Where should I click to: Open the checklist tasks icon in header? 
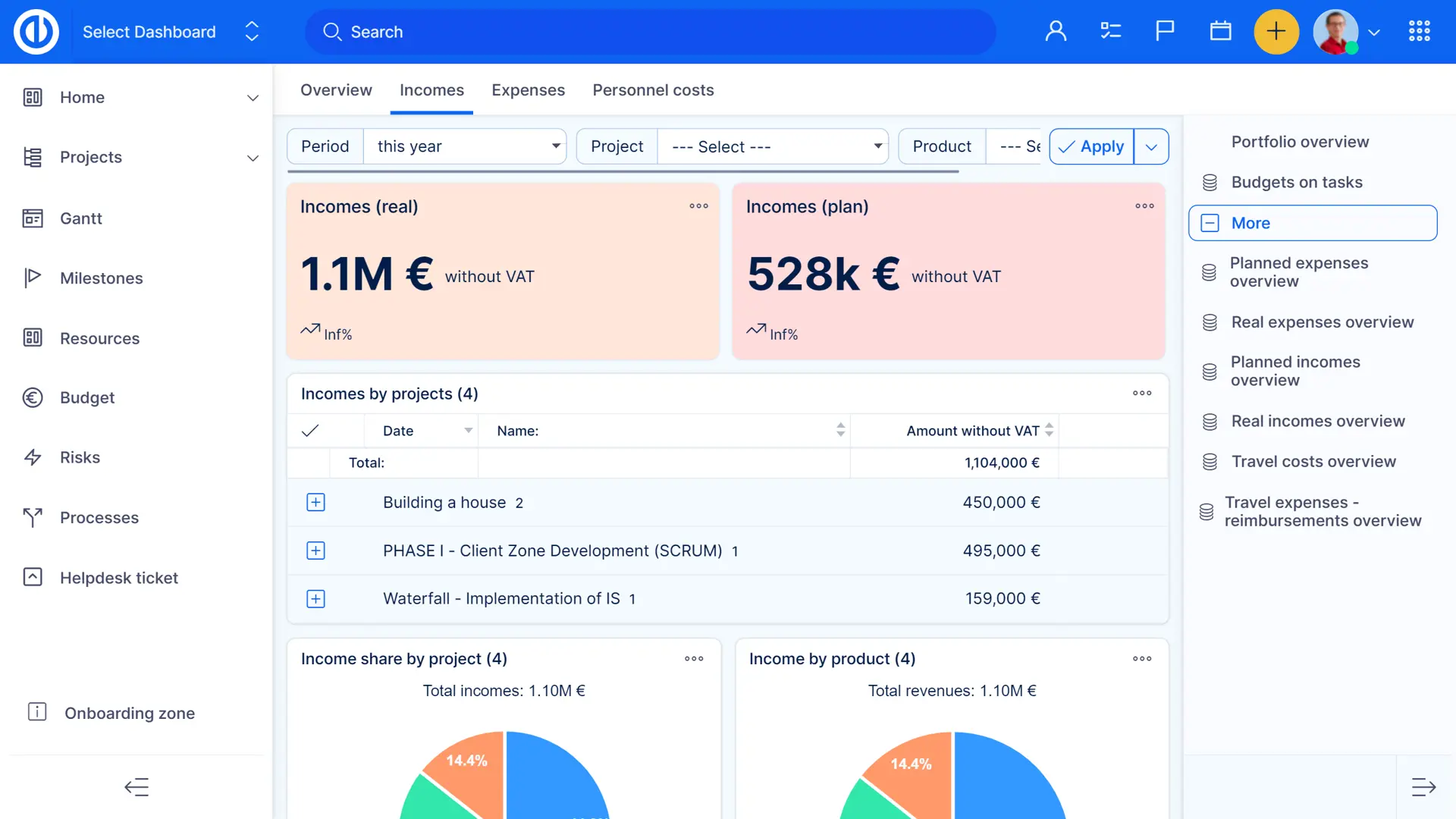[x=1110, y=32]
